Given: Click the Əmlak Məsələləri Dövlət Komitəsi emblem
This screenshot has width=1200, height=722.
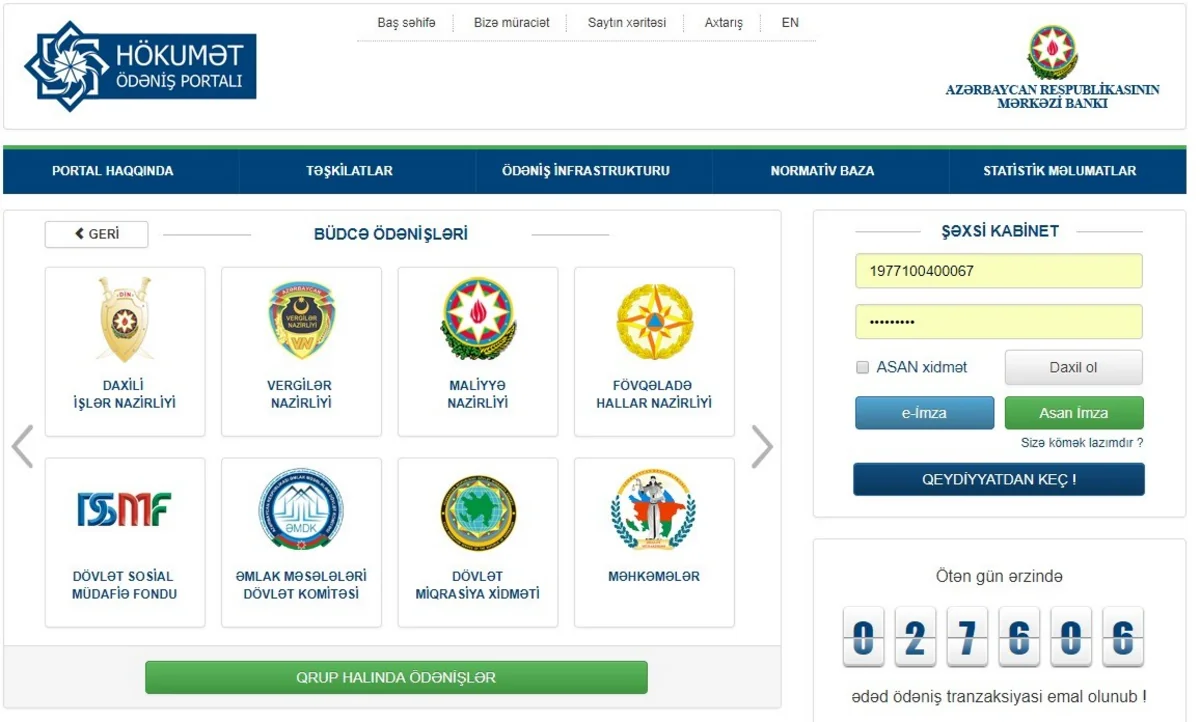Looking at the screenshot, I should click(x=301, y=510).
